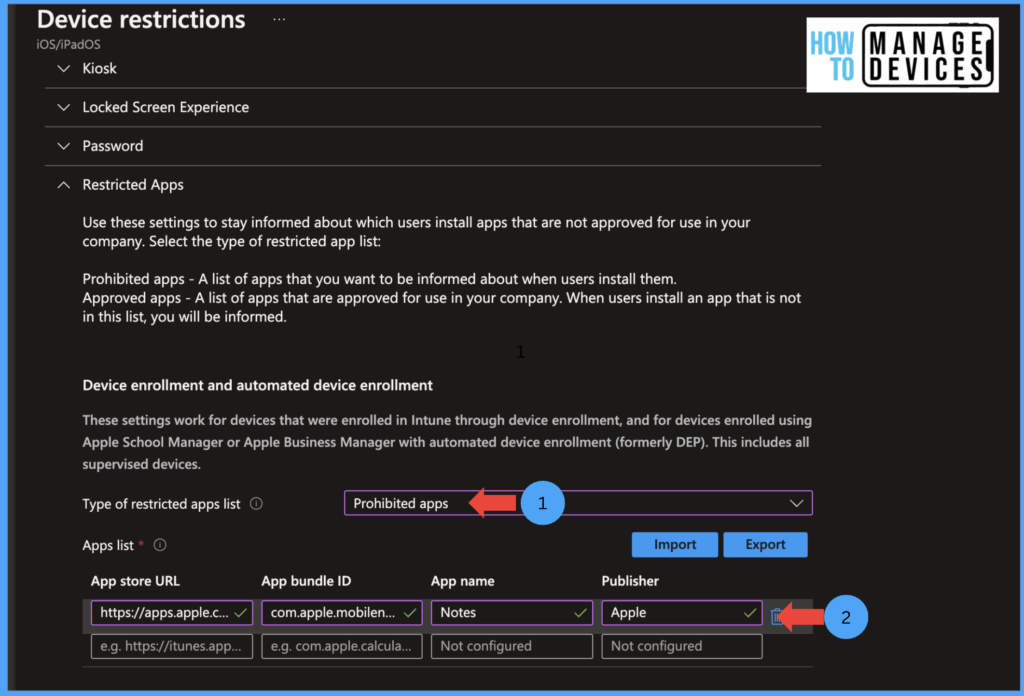Click the dropdown arrow of Prohibited apps
This screenshot has width=1024, height=696.
click(x=796, y=503)
